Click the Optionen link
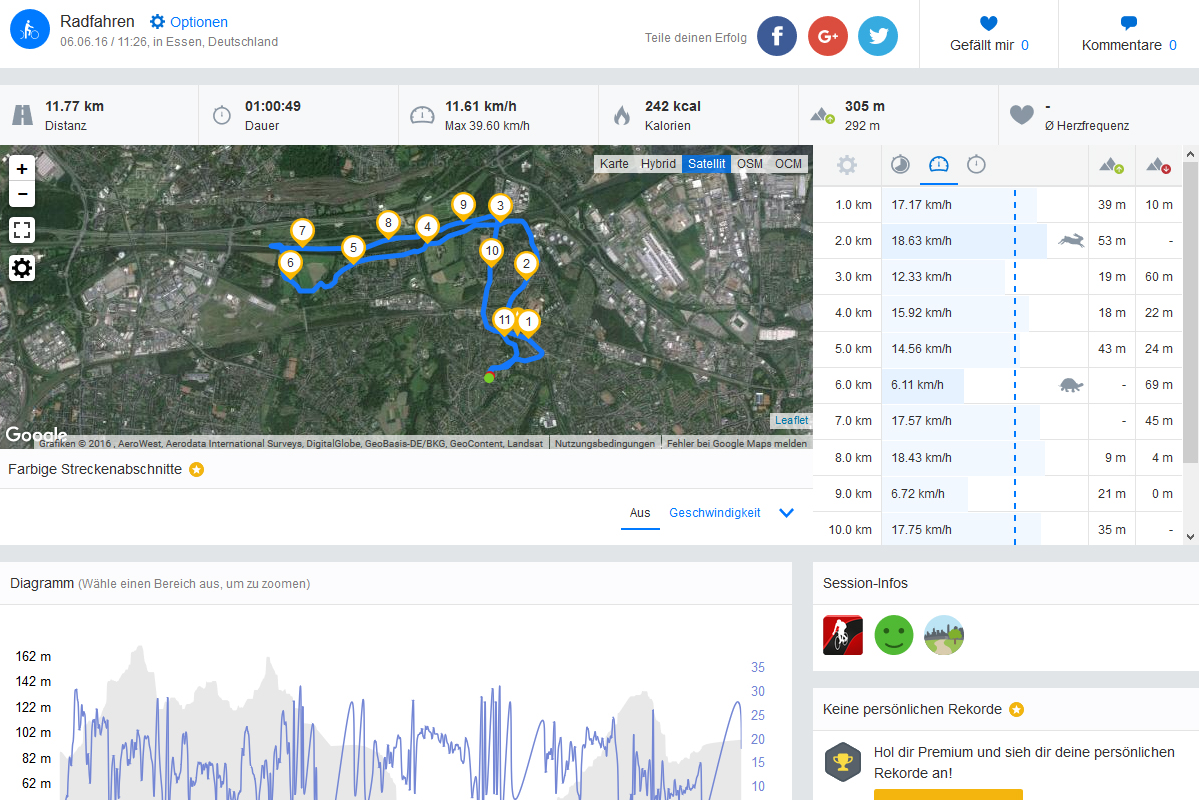This screenshot has height=800, width=1199. coord(199,22)
